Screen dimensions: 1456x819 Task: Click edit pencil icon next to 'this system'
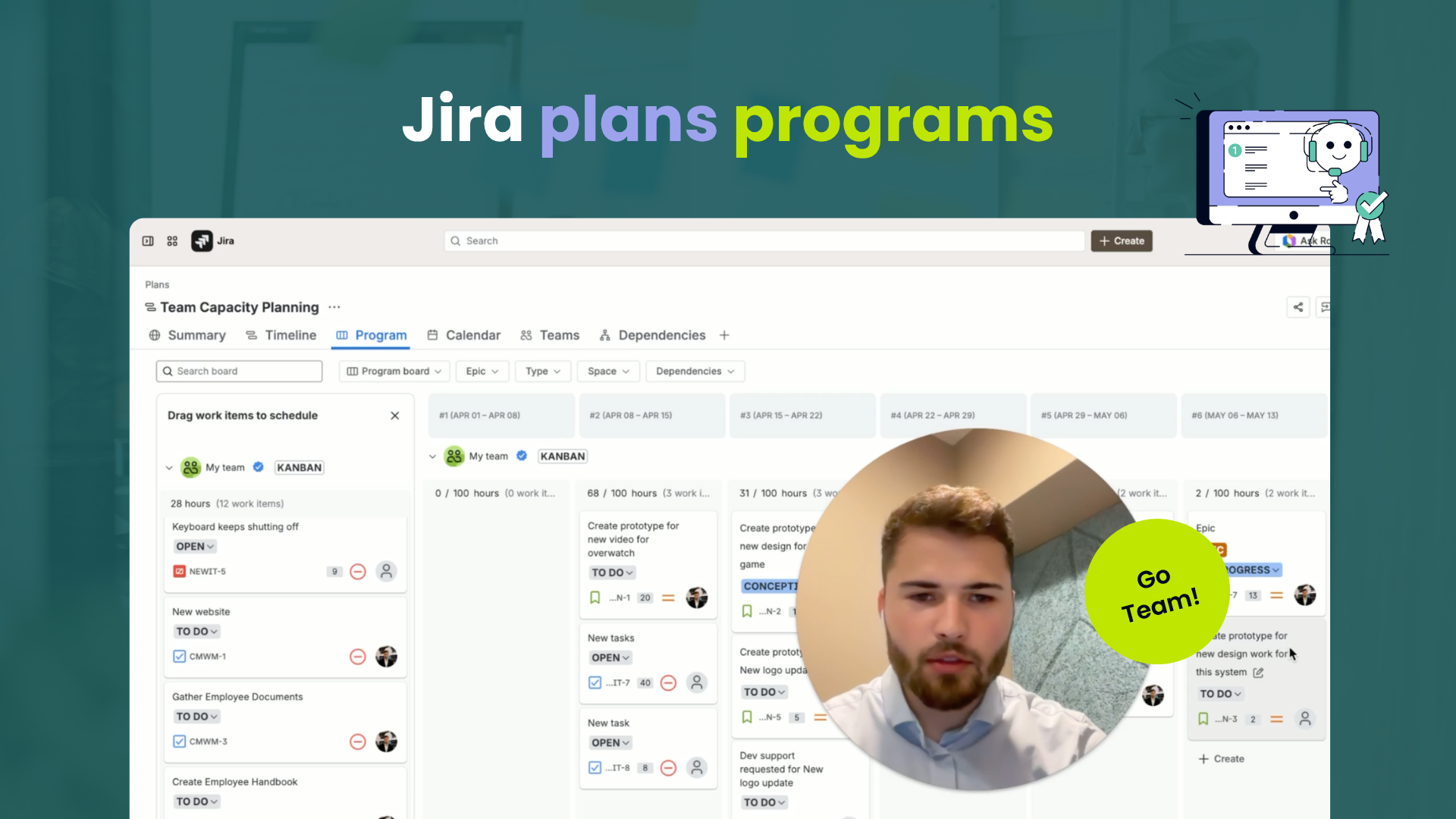[x=1258, y=673]
